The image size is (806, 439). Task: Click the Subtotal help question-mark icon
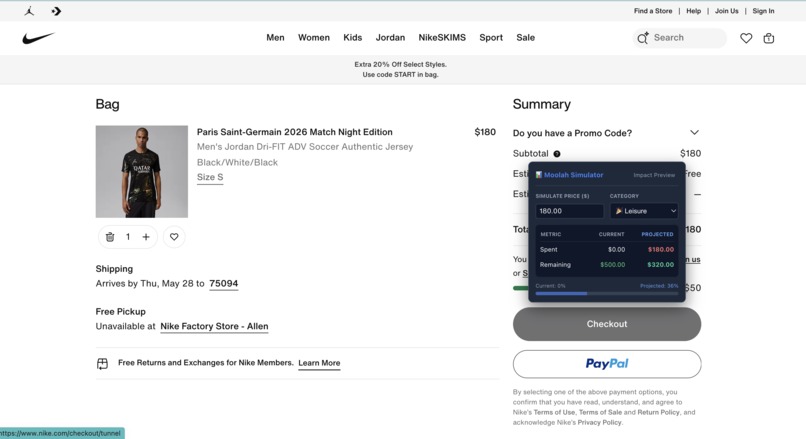coord(557,154)
